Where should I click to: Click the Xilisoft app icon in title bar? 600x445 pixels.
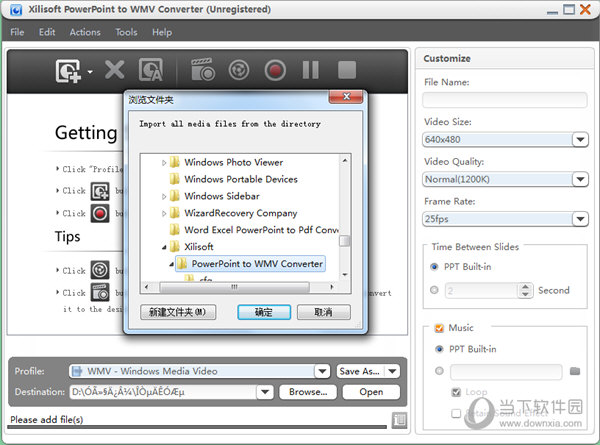[x=16, y=9]
